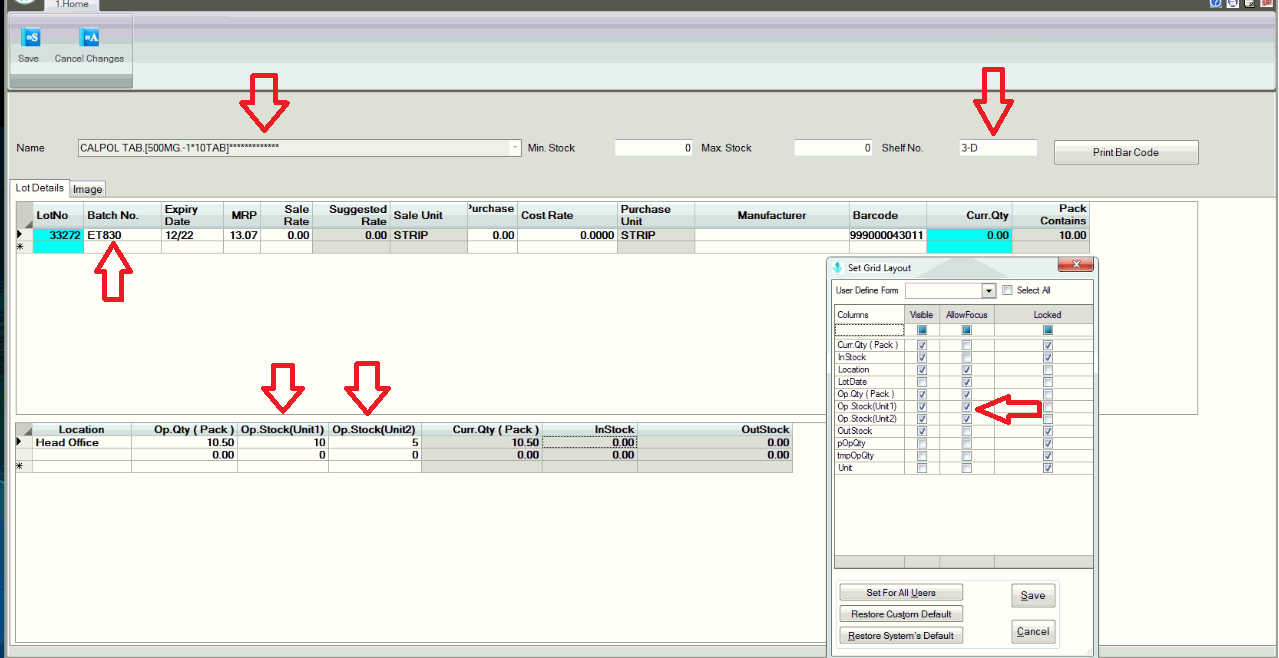This screenshot has width=1279, height=658.
Task: Open the Name combo box dropdown
Action: point(516,148)
